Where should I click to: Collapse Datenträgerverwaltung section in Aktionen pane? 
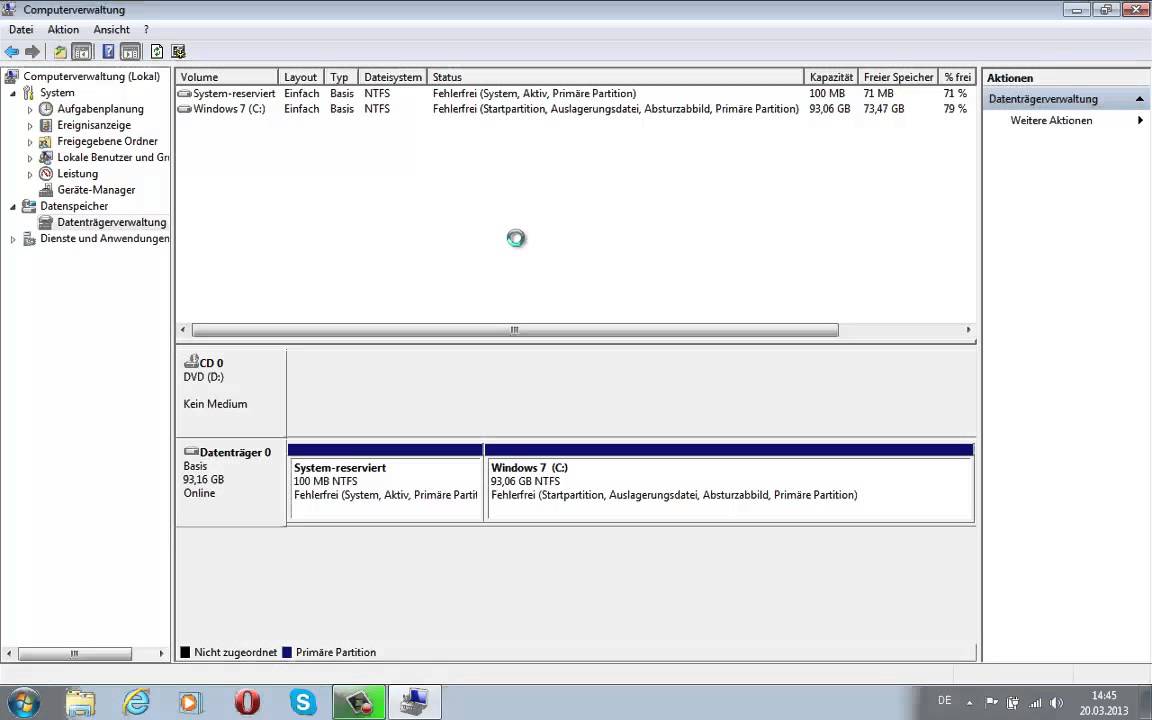1140,99
